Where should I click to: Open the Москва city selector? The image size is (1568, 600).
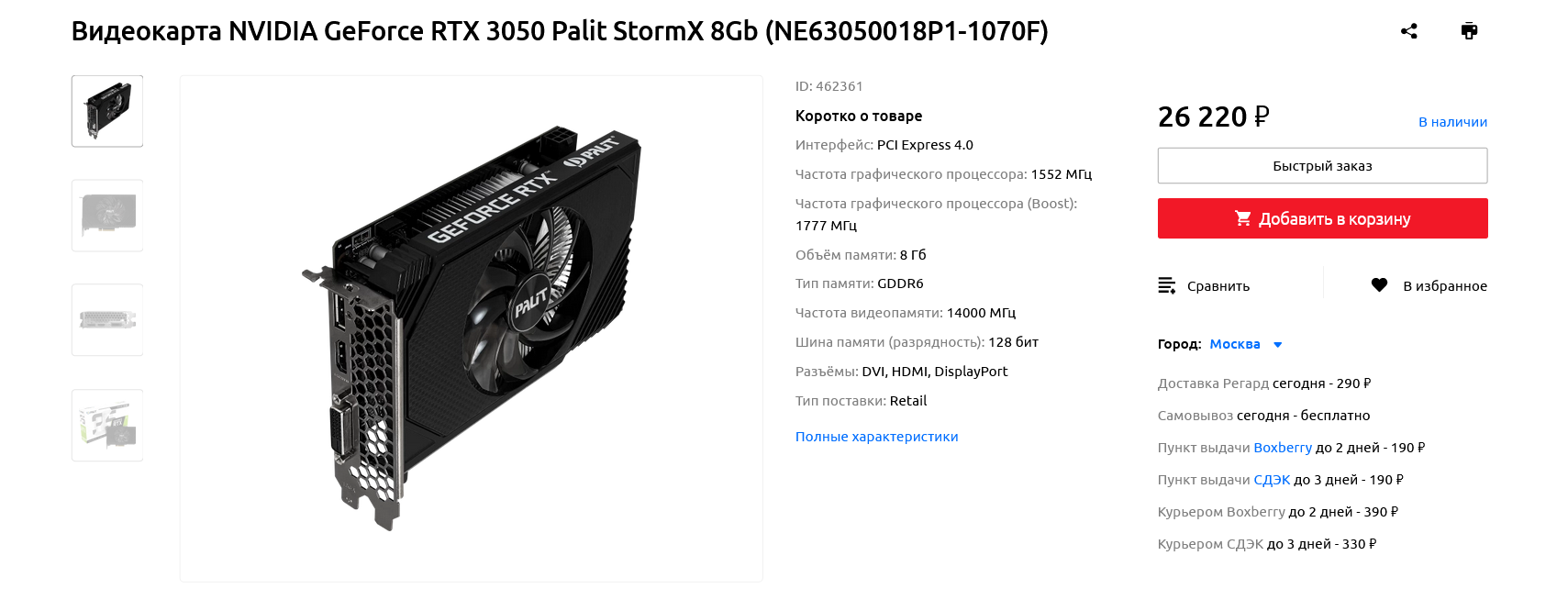coord(1235,344)
